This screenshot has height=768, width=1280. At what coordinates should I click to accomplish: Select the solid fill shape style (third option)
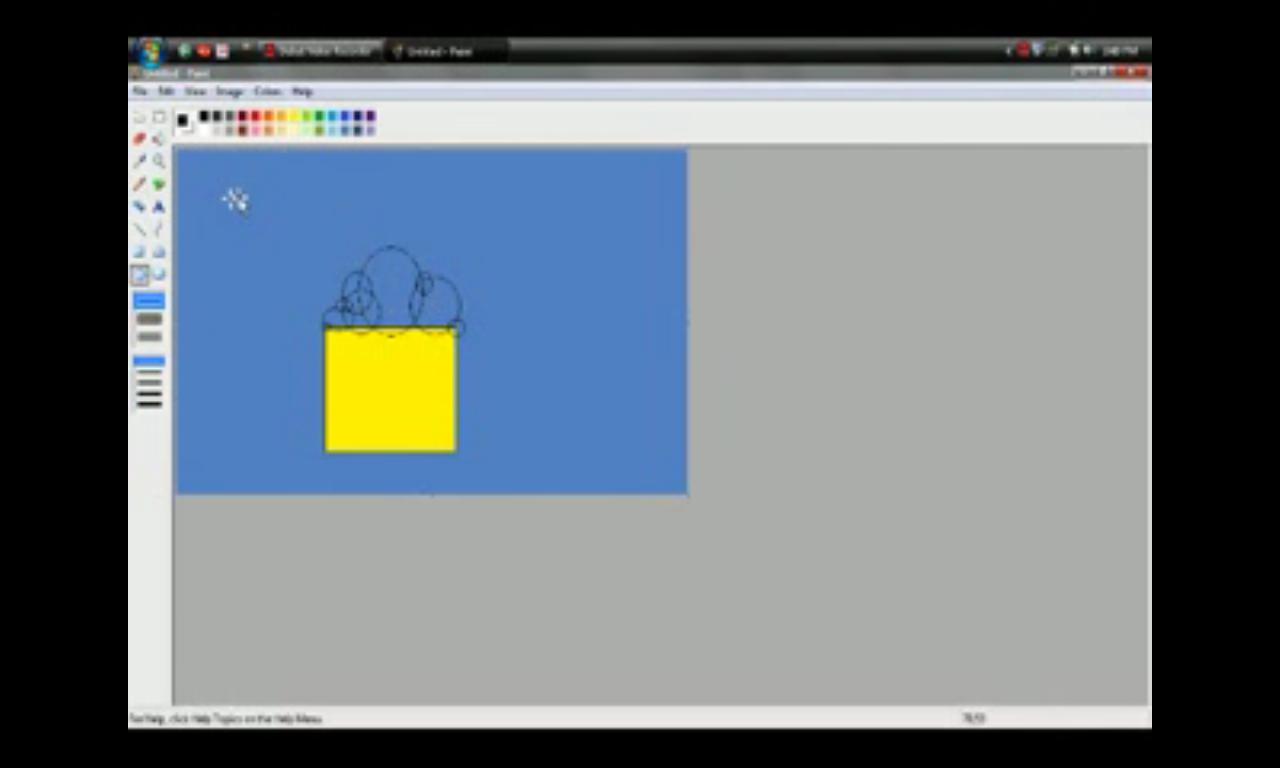149,337
